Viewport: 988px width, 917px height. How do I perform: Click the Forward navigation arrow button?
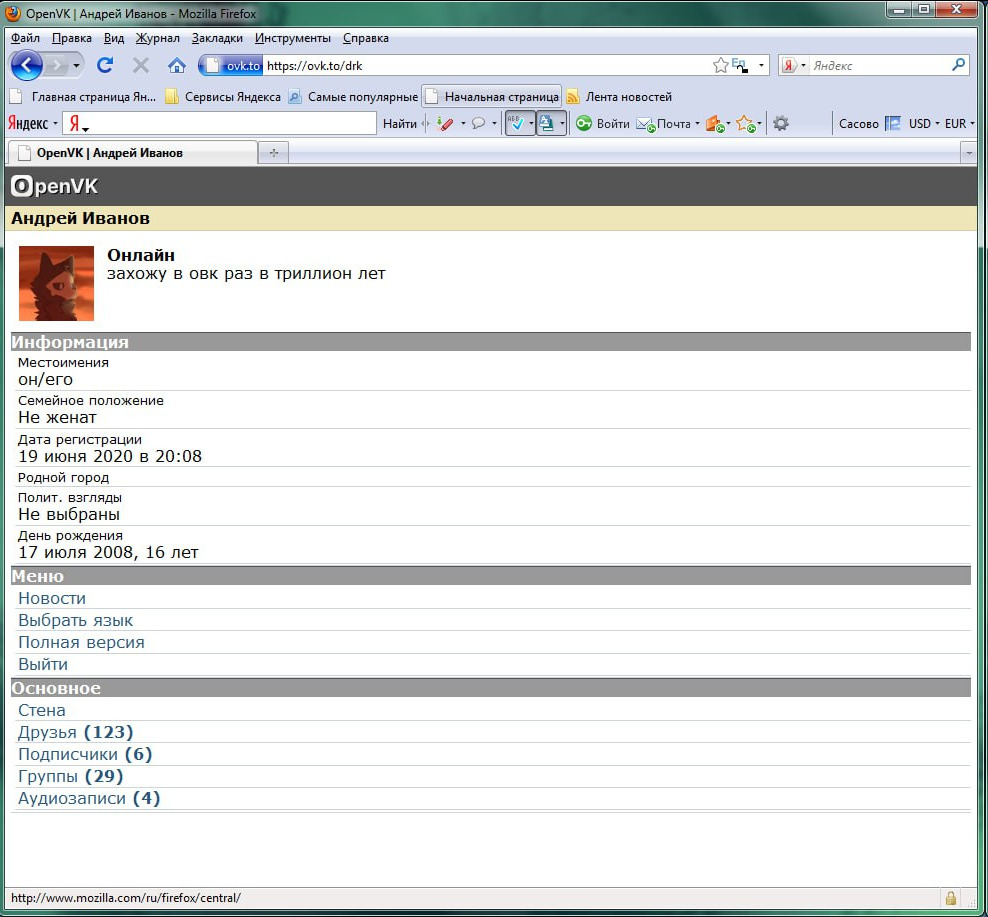pyautogui.click(x=57, y=65)
